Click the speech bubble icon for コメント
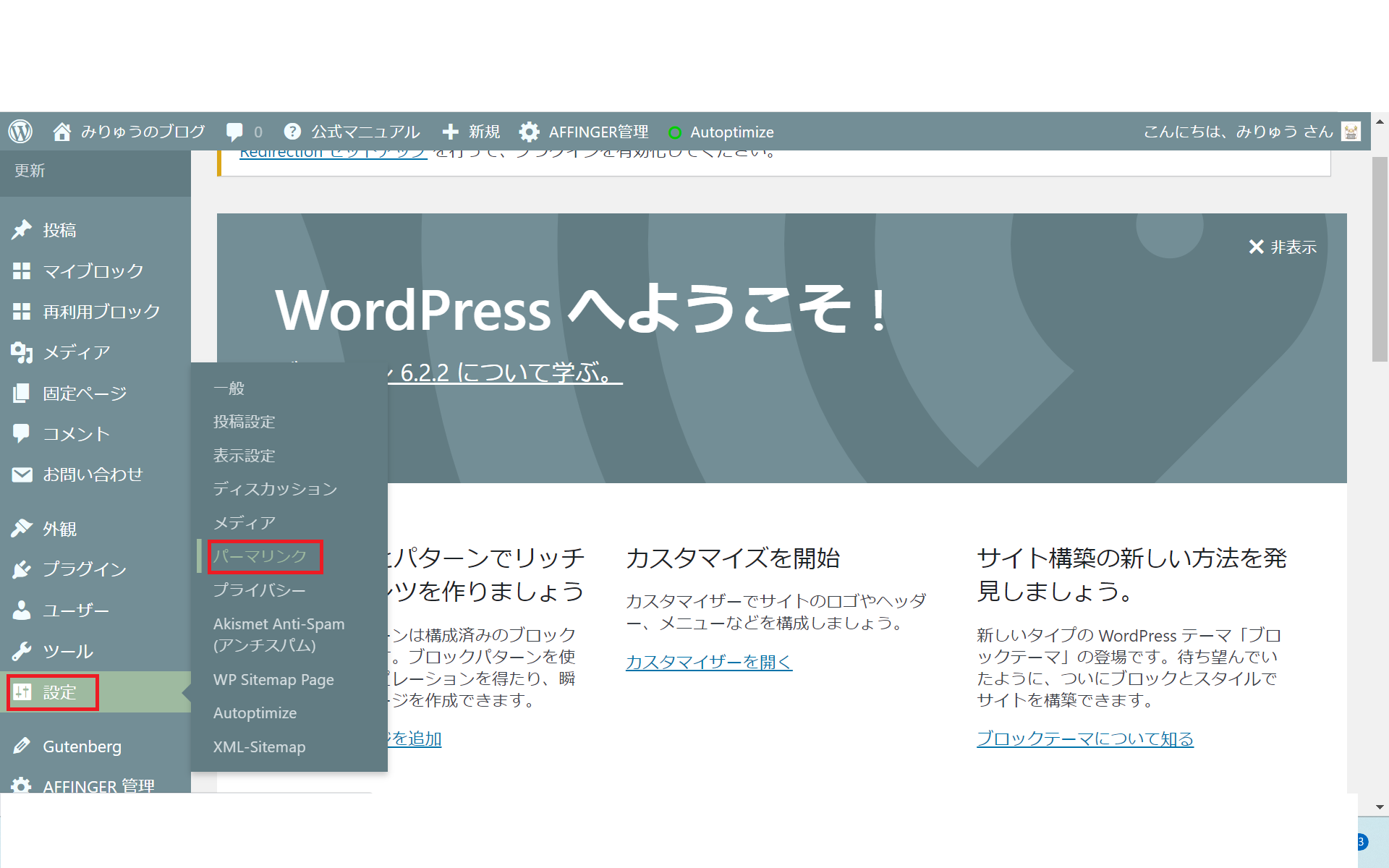The width and height of the screenshot is (1389, 868). (22, 434)
